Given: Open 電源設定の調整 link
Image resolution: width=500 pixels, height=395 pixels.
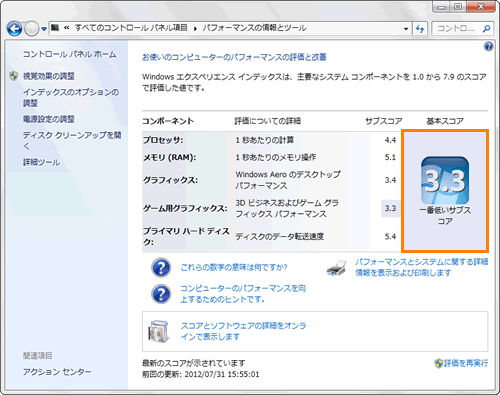Looking at the screenshot, I should click(x=49, y=119).
